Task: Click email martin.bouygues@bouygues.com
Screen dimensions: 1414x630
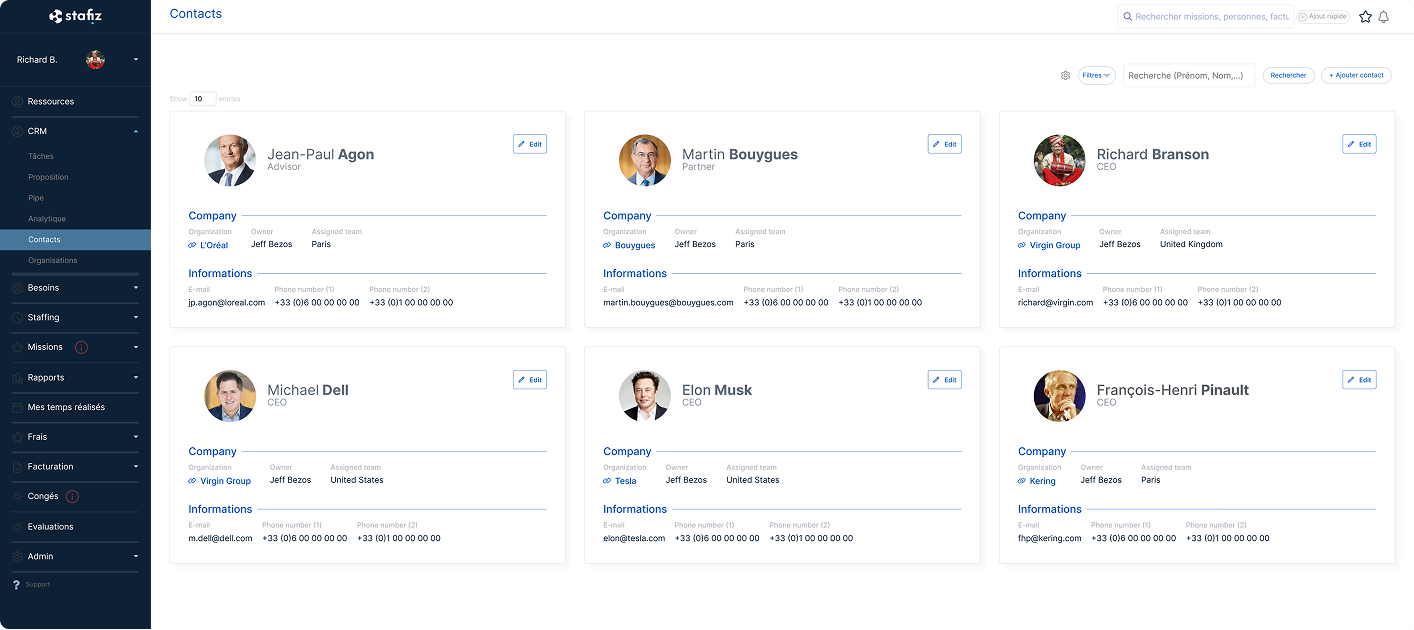Action: click(668, 303)
